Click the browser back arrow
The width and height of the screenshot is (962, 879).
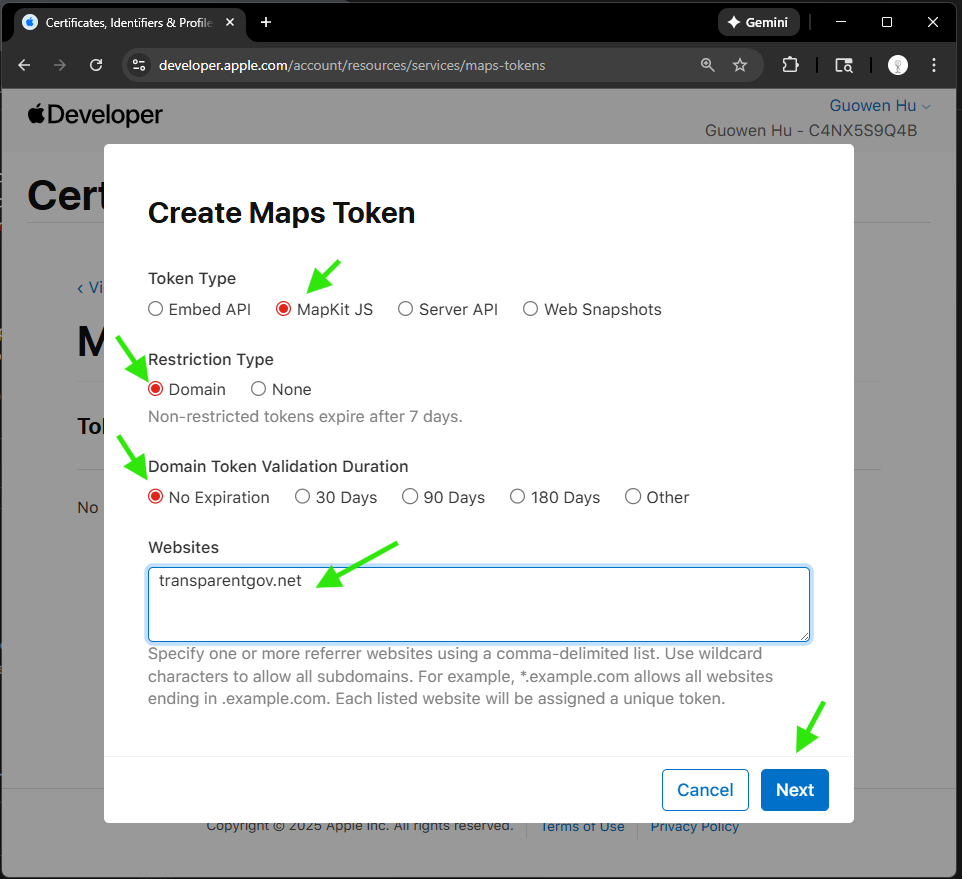pos(25,65)
